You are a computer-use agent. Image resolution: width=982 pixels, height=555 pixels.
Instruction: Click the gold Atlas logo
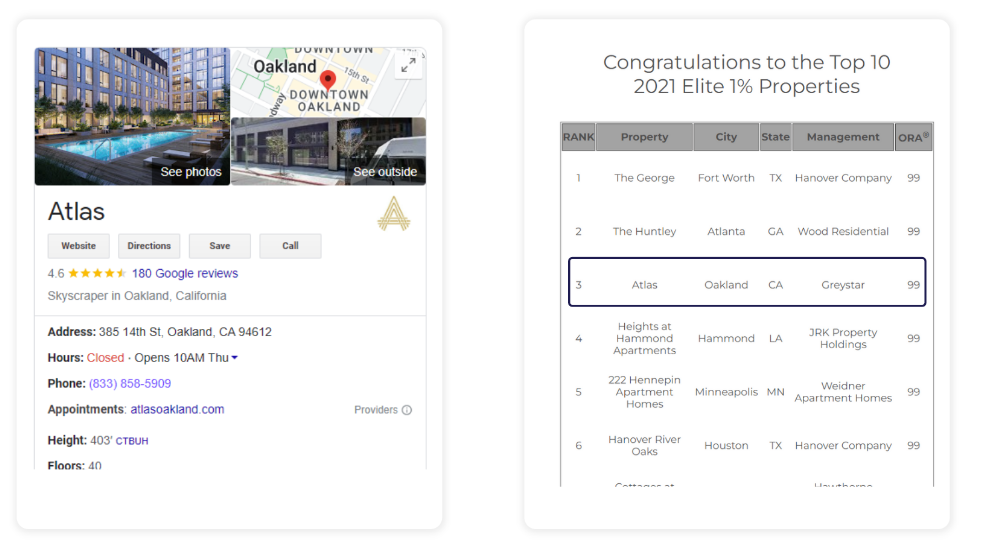pos(393,213)
